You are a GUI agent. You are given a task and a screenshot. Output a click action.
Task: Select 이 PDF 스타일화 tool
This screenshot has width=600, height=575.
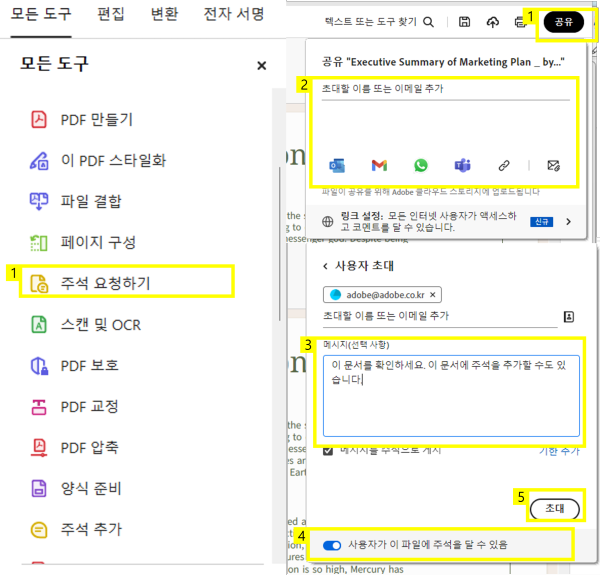coord(98,160)
